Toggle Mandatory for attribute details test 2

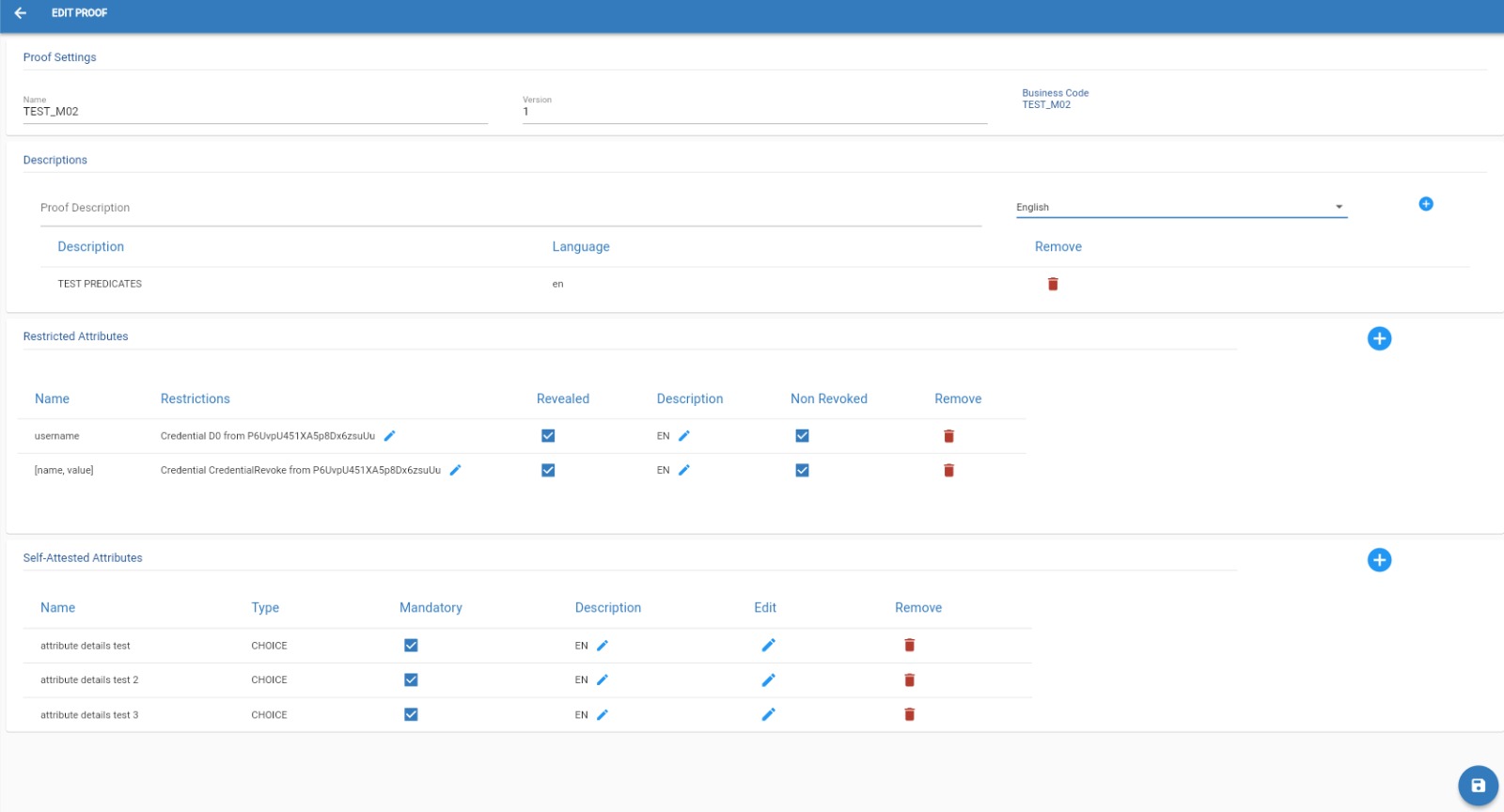[411, 679]
